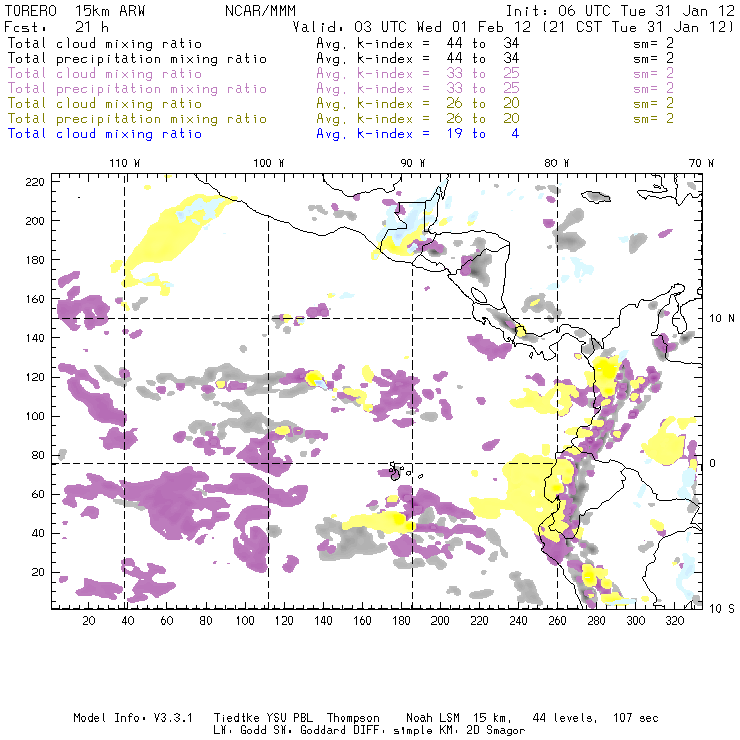Select purple 'Total precipitation mixing ratio' legend line
Image resolution: width=740 pixels, height=740 pixels.
(x=137, y=89)
